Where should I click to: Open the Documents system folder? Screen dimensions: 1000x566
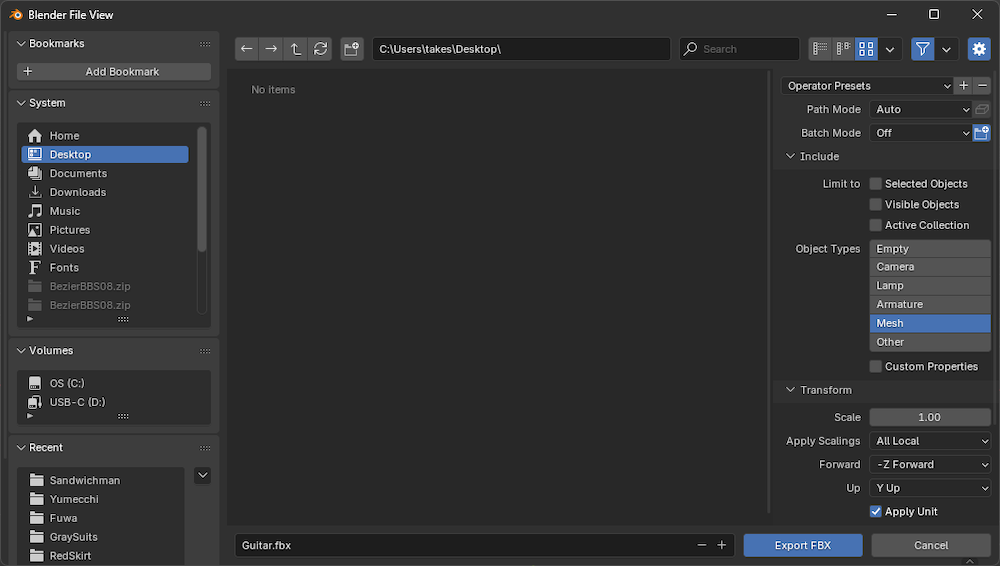pos(78,174)
